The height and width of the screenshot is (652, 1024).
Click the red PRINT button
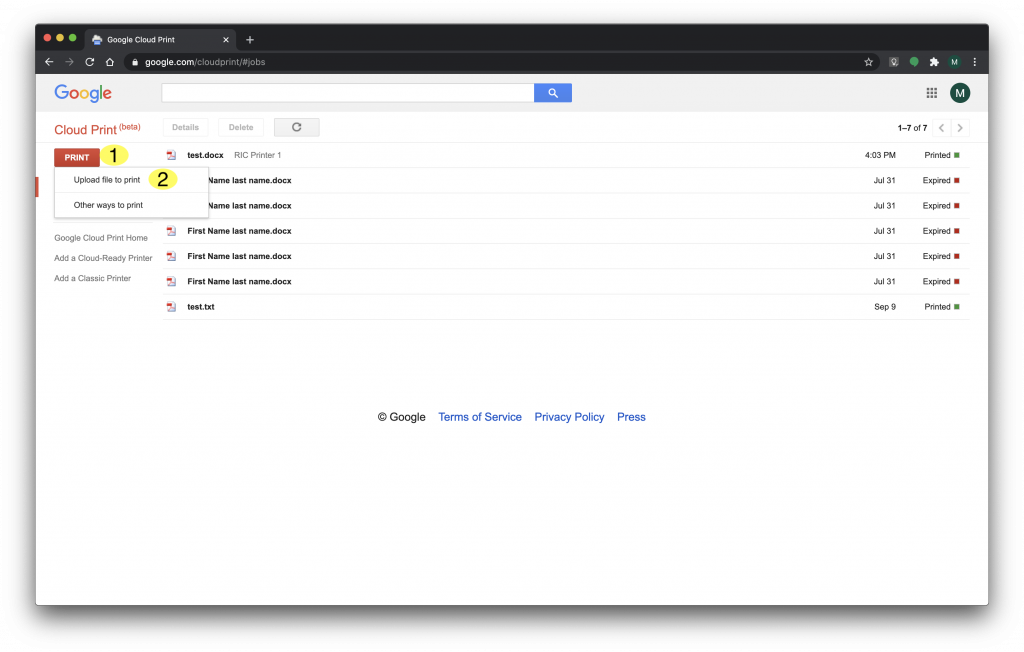tap(77, 157)
